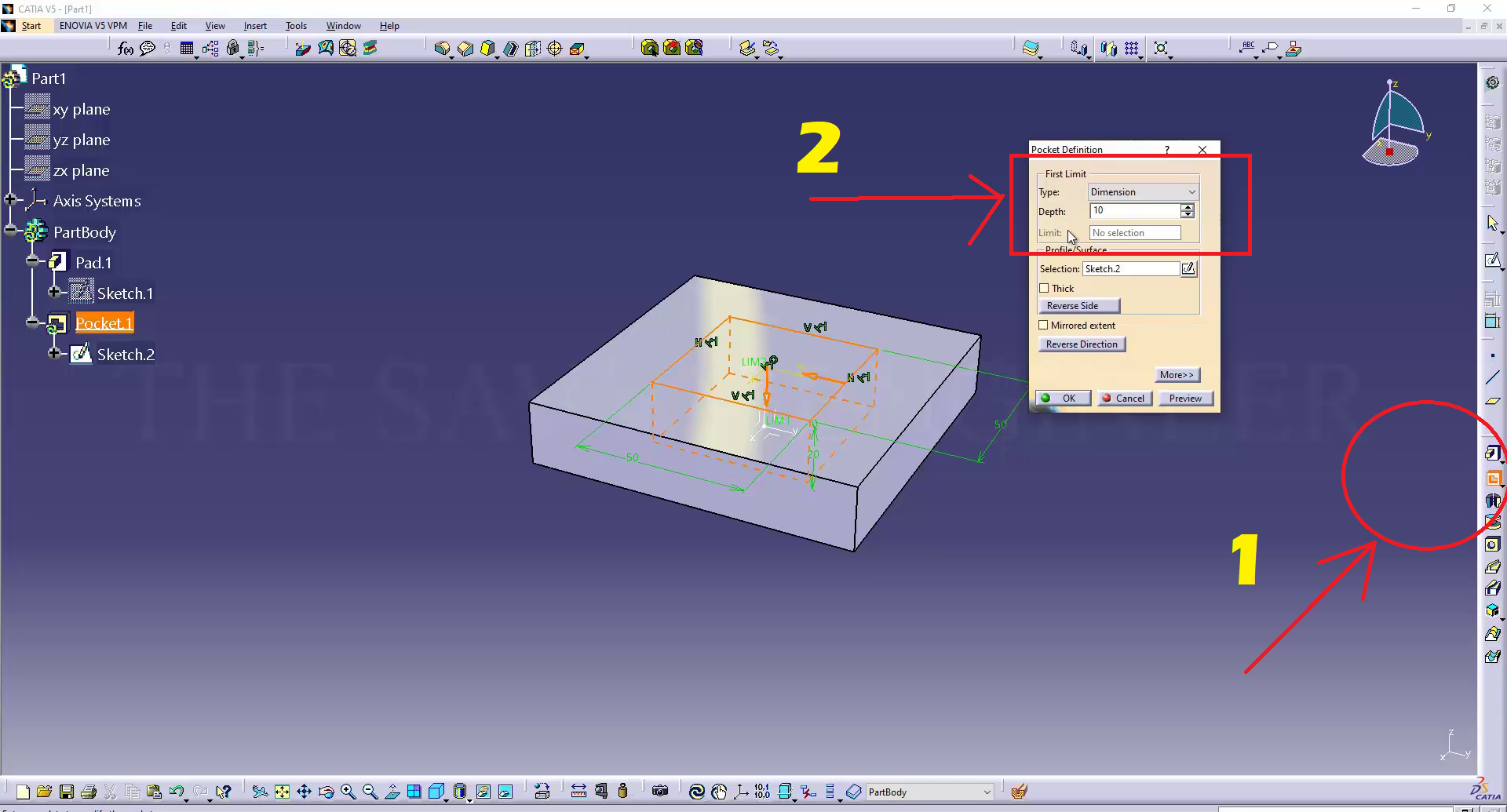Image resolution: width=1507 pixels, height=812 pixels.
Task: Check the Mirrored extent option
Action: click(x=1044, y=326)
